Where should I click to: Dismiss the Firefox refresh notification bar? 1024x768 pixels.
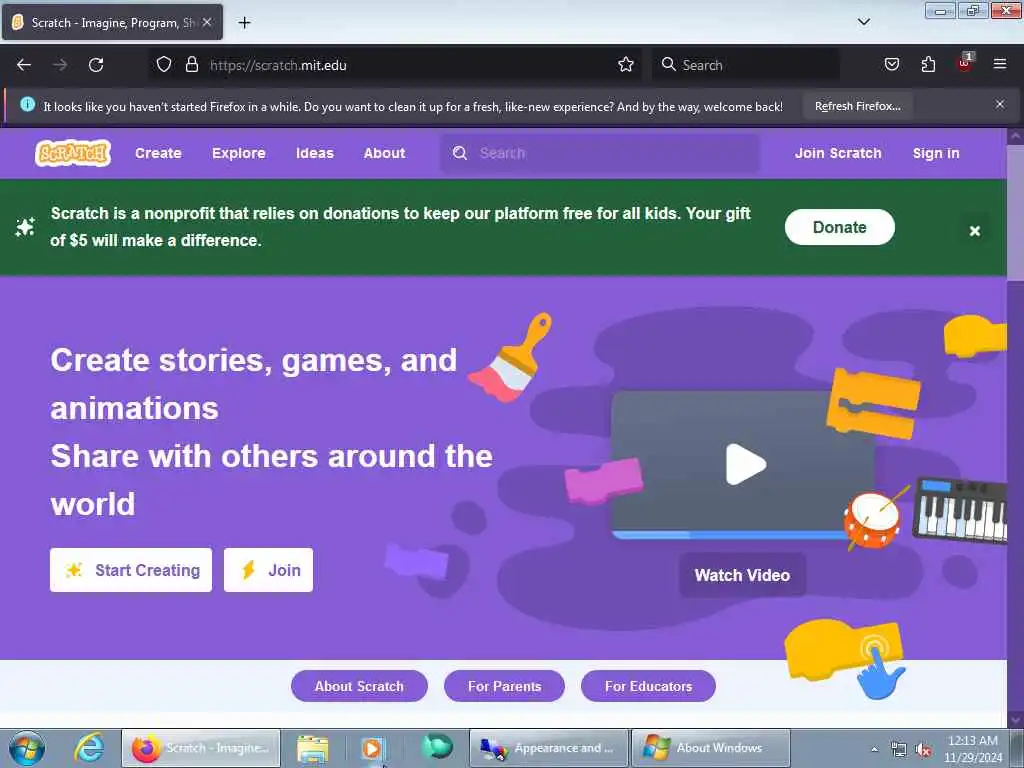coord(1000,104)
